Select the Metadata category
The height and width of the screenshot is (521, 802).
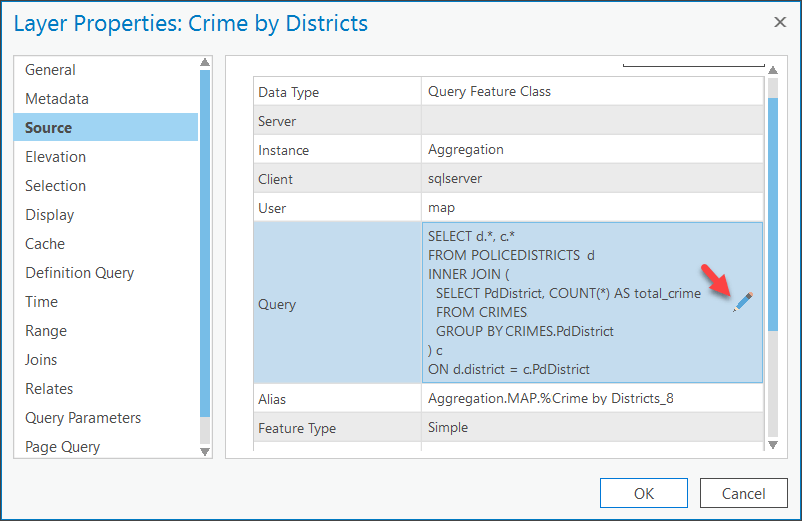point(57,99)
